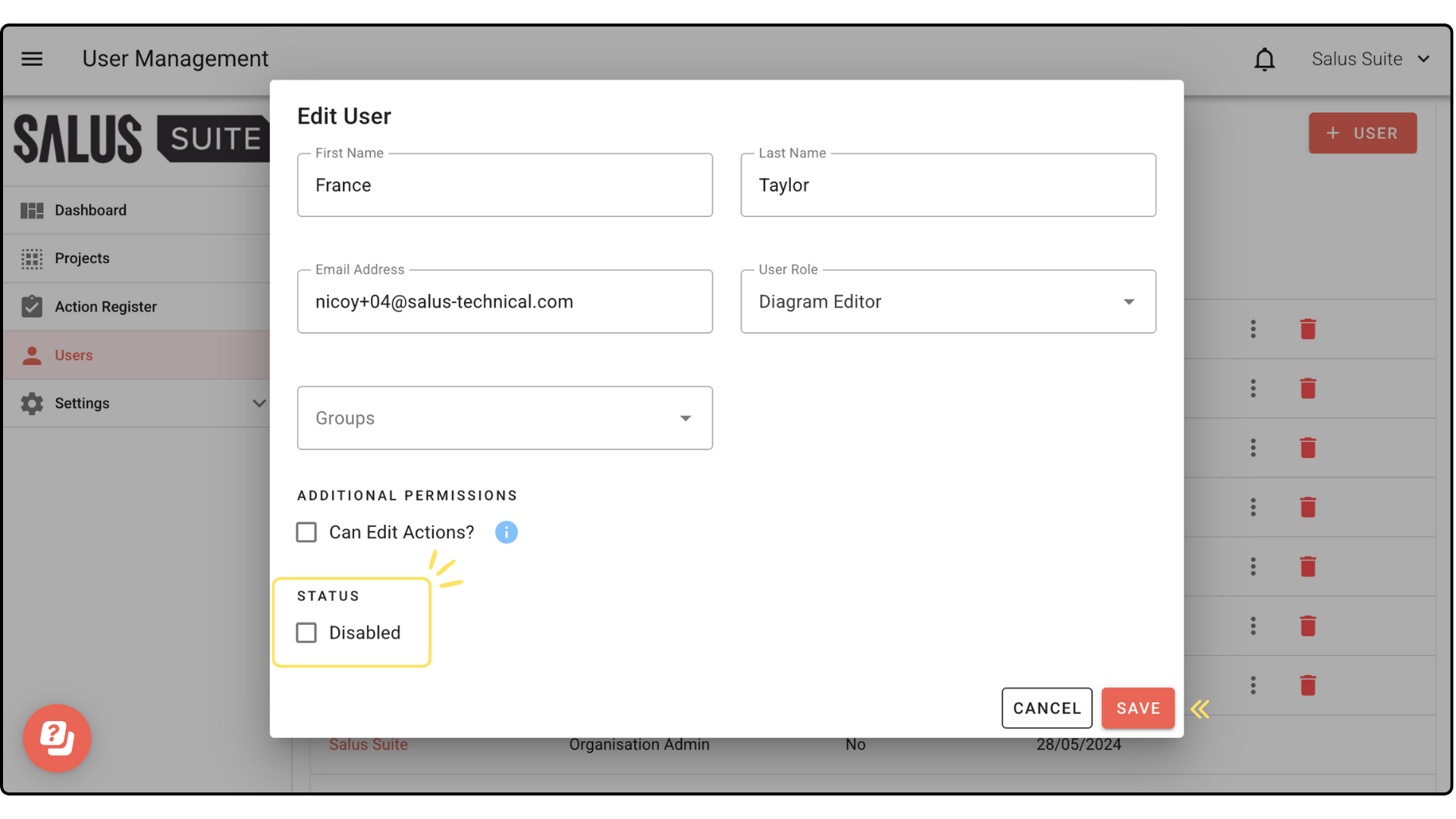The image size is (1456, 819).
Task: Open the first row's three-dot options menu
Action: (1253, 329)
